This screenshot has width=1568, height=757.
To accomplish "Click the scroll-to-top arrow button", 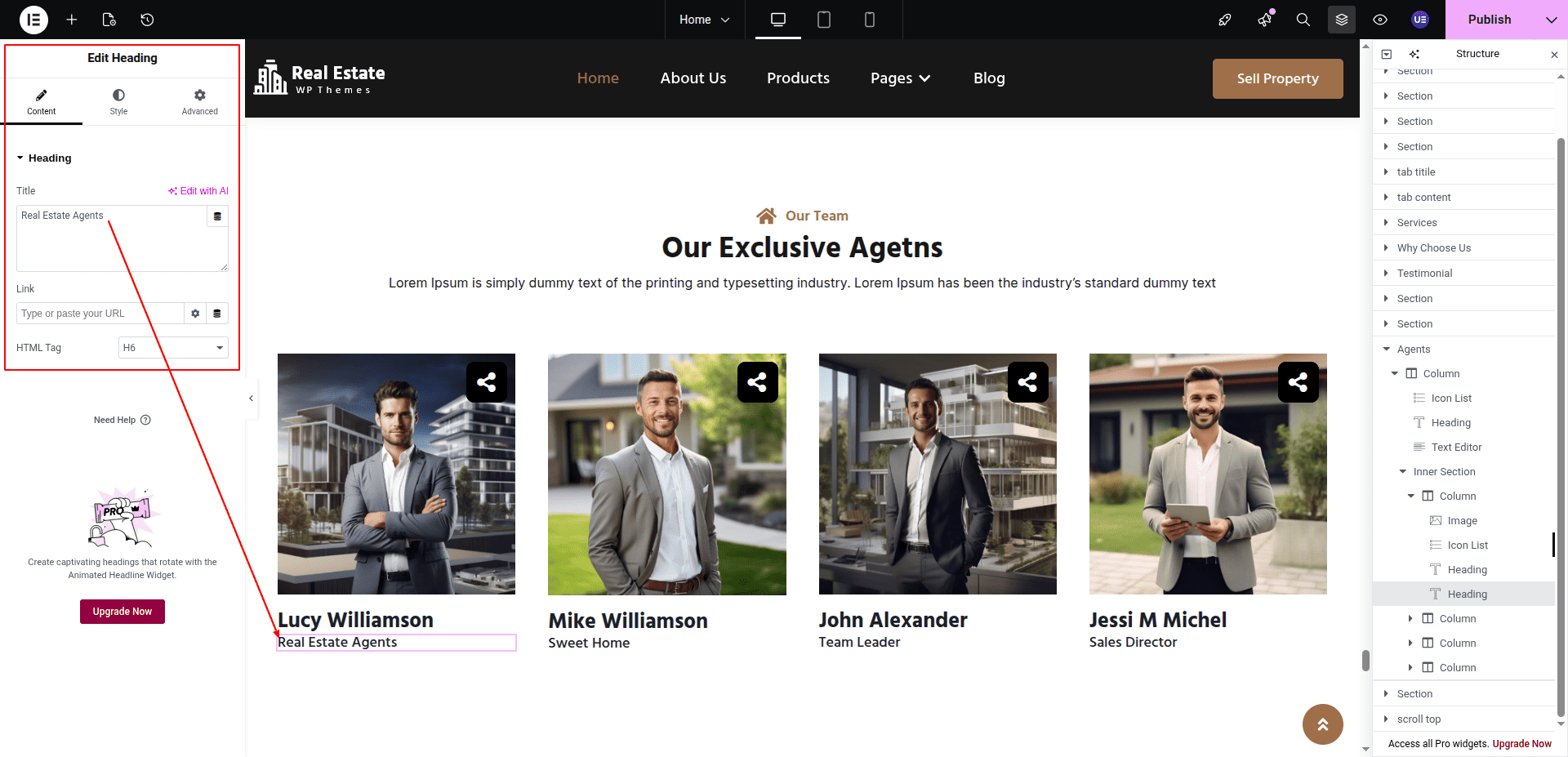I will pyautogui.click(x=1322, y=724).
